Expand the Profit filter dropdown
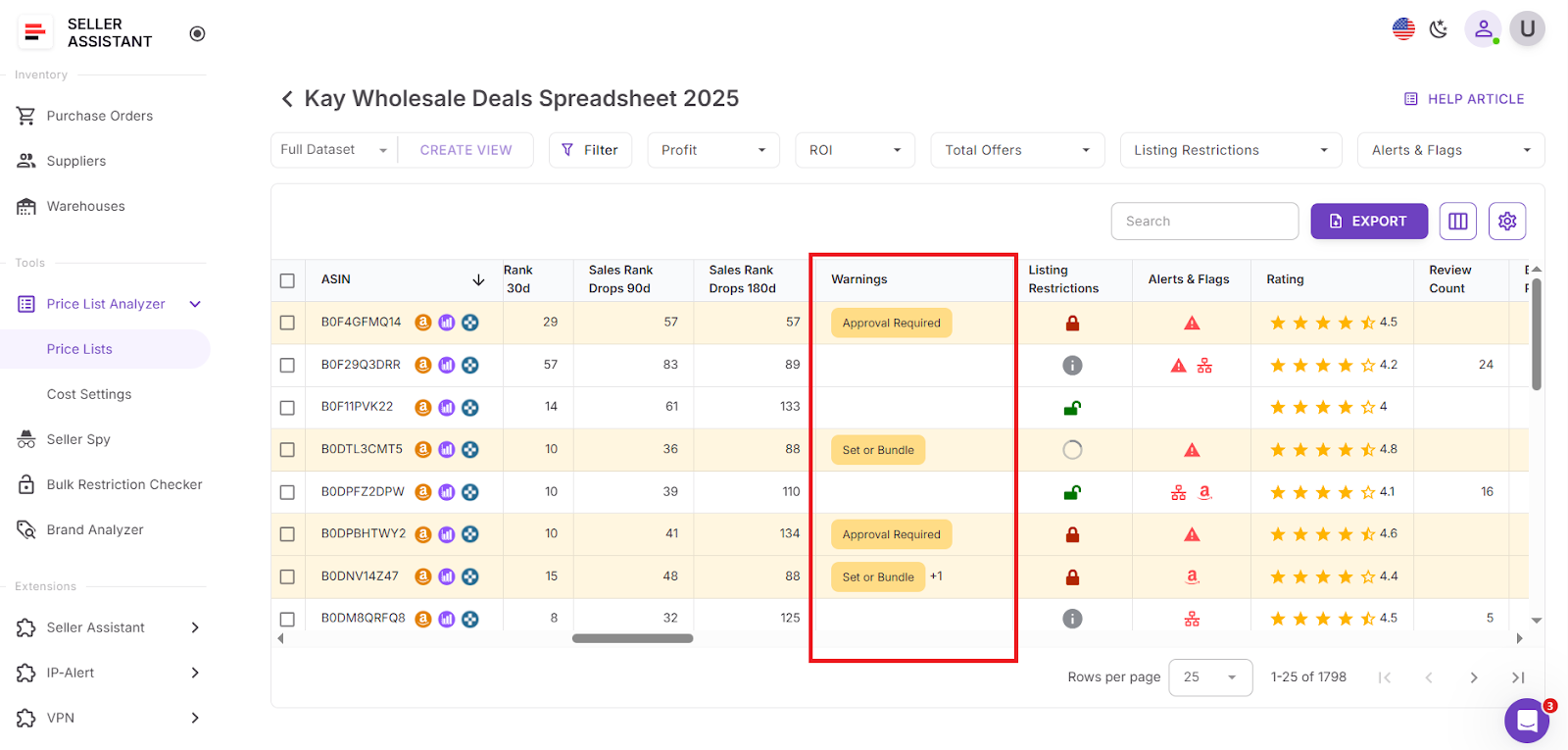This screenshot has width=1568, height=750. [x=713, y=150]
